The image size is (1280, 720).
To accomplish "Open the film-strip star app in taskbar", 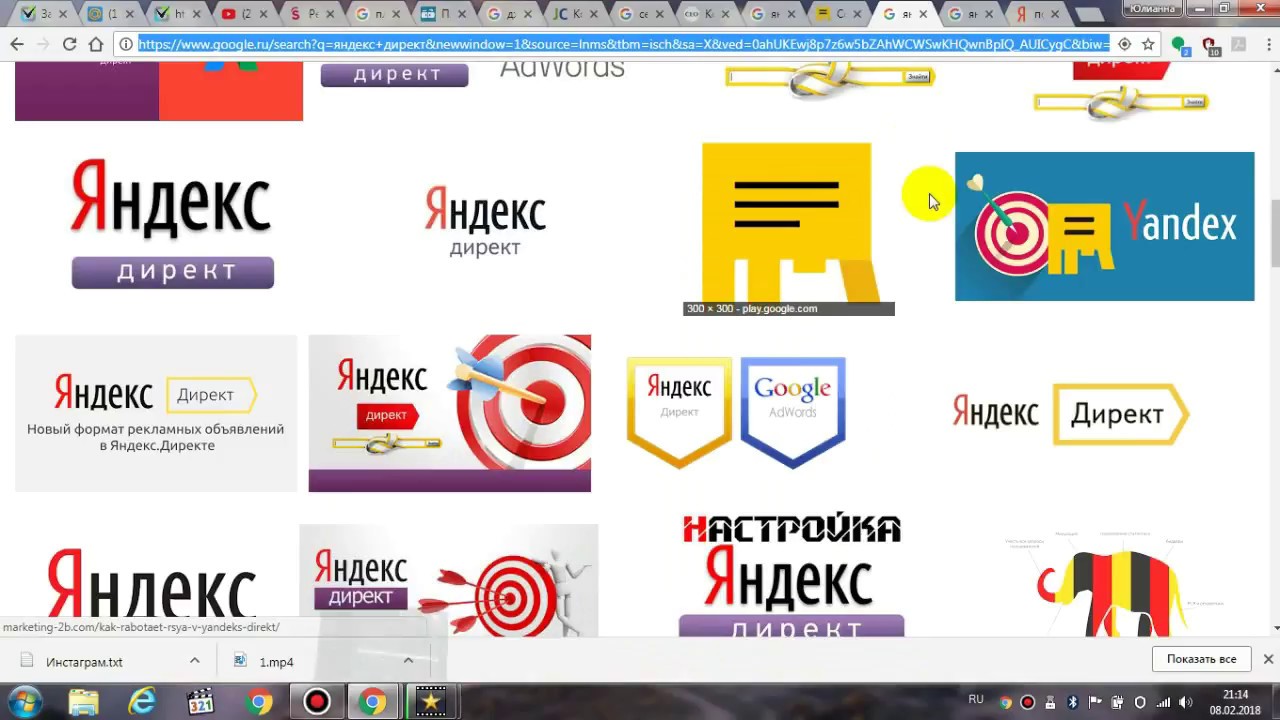I will tap(431, 702).
